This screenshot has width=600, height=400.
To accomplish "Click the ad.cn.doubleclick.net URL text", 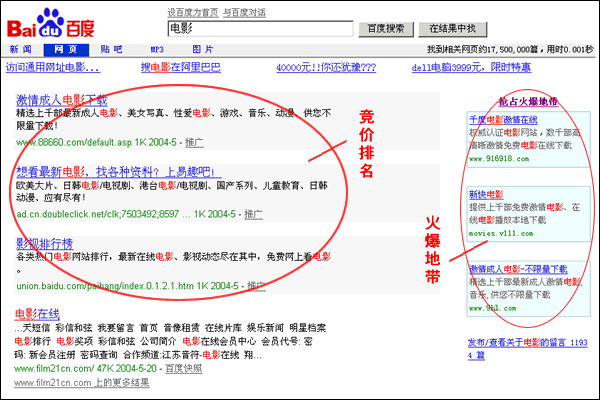I will (x=98, y=214).
